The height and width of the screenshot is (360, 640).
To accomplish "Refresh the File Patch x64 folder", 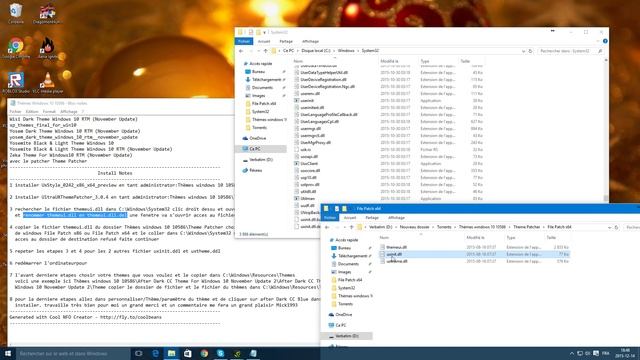I will coord(616,227).
